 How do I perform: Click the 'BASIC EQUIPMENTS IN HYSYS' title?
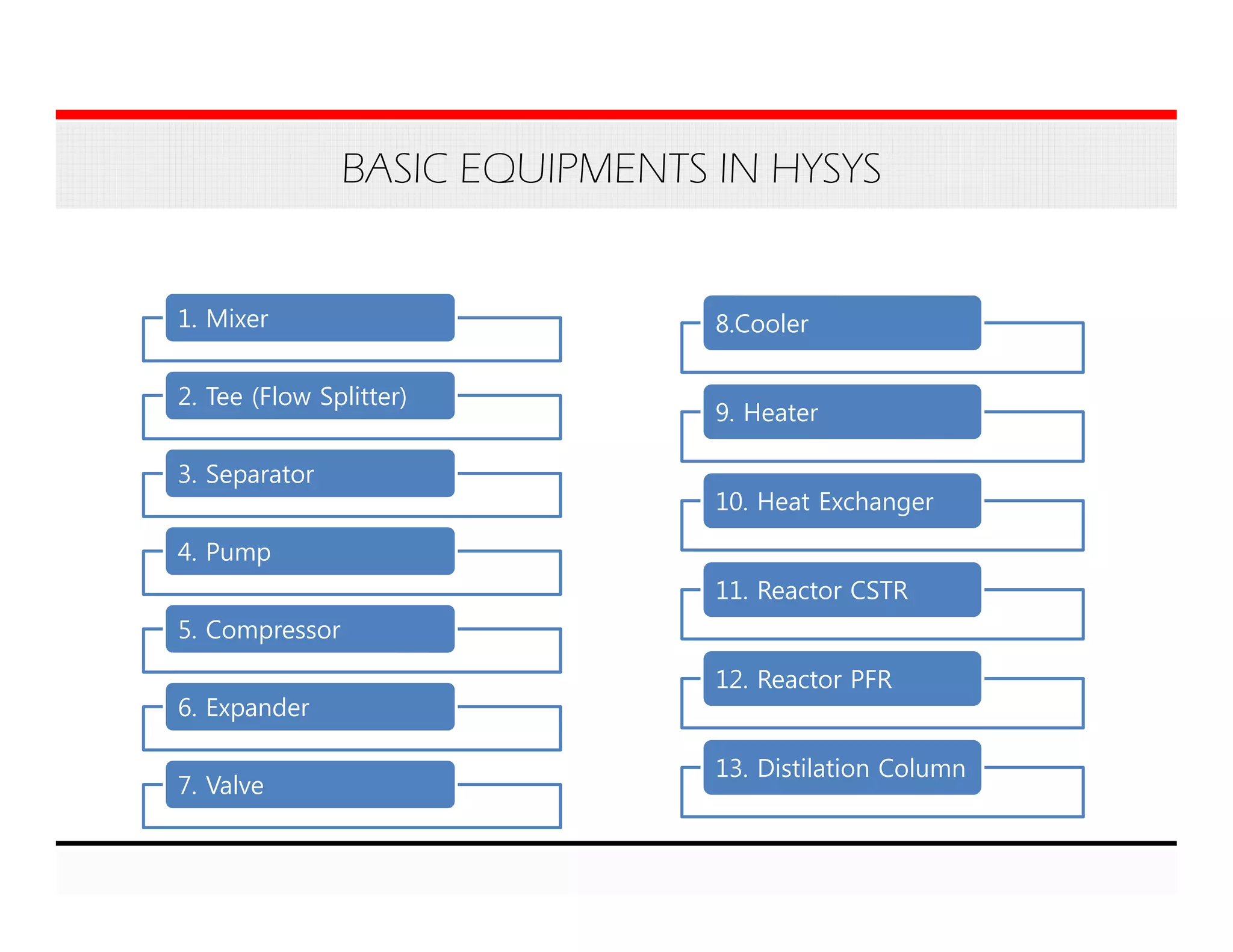pyautogui.click(x=610, y=168)
